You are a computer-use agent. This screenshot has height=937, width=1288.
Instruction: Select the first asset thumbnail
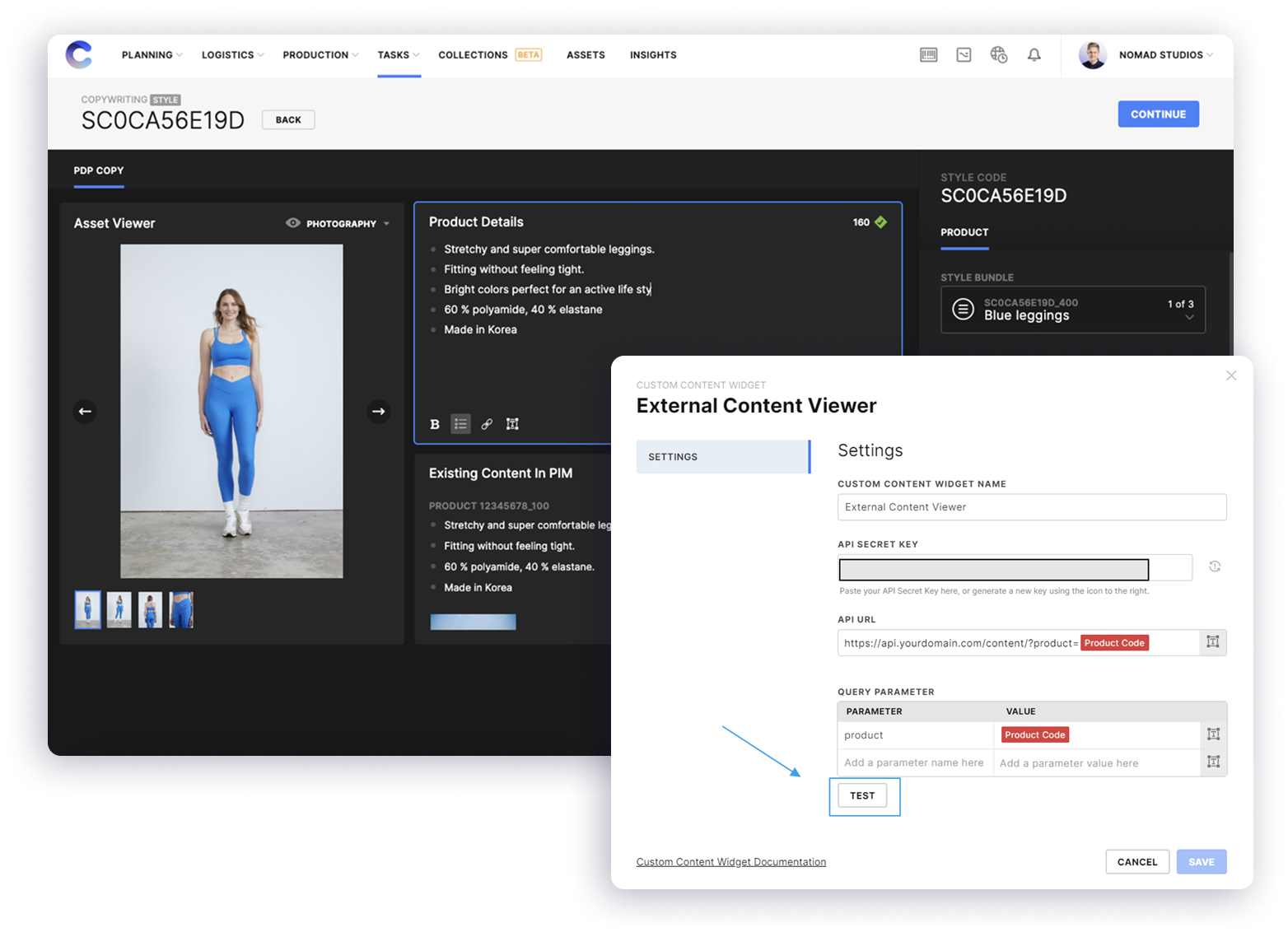coord(88,610)
